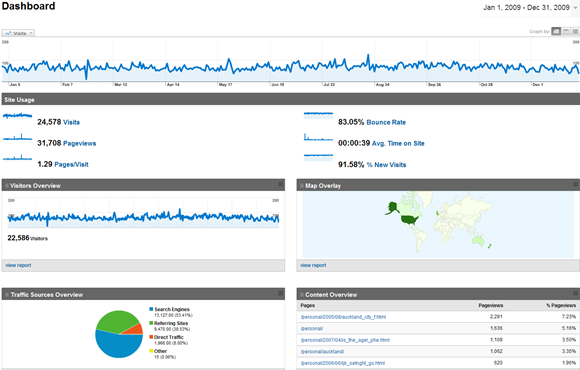Open the % New Visits link

[387, 165]
